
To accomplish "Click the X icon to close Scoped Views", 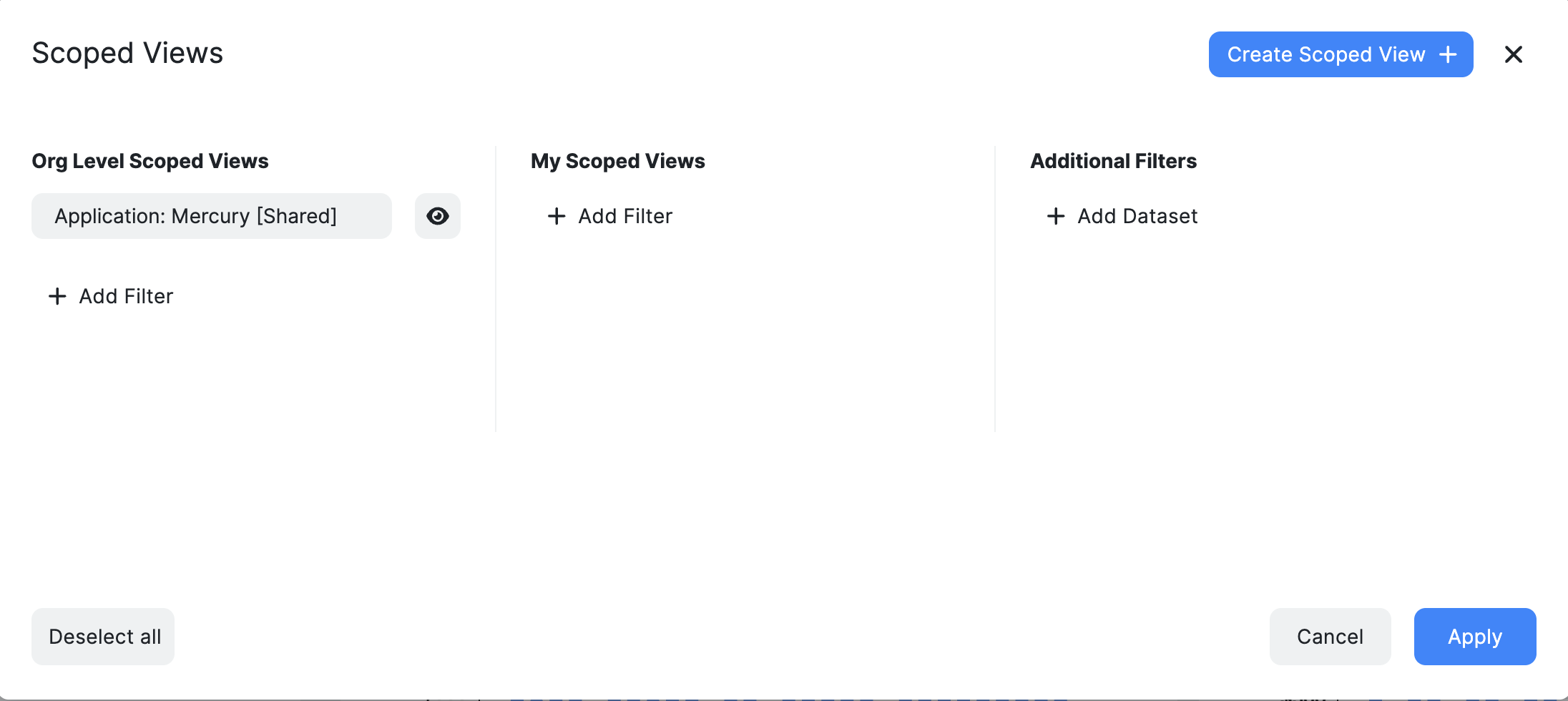I will 1514,54.
